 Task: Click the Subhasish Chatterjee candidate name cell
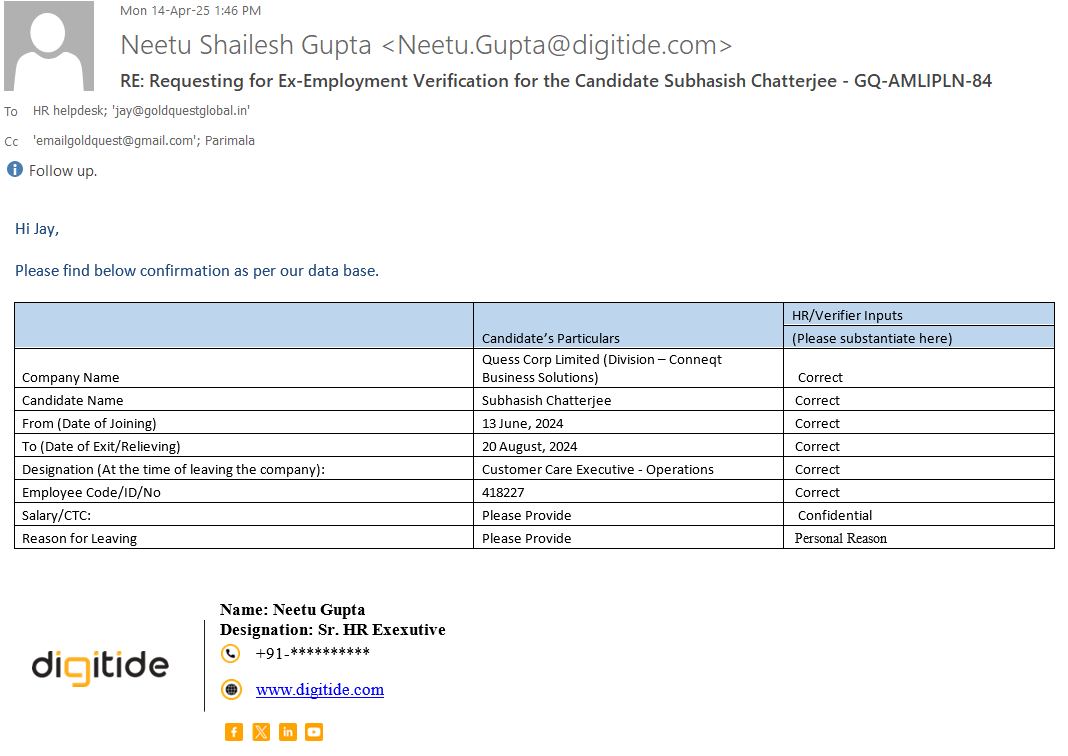point(546,401)
